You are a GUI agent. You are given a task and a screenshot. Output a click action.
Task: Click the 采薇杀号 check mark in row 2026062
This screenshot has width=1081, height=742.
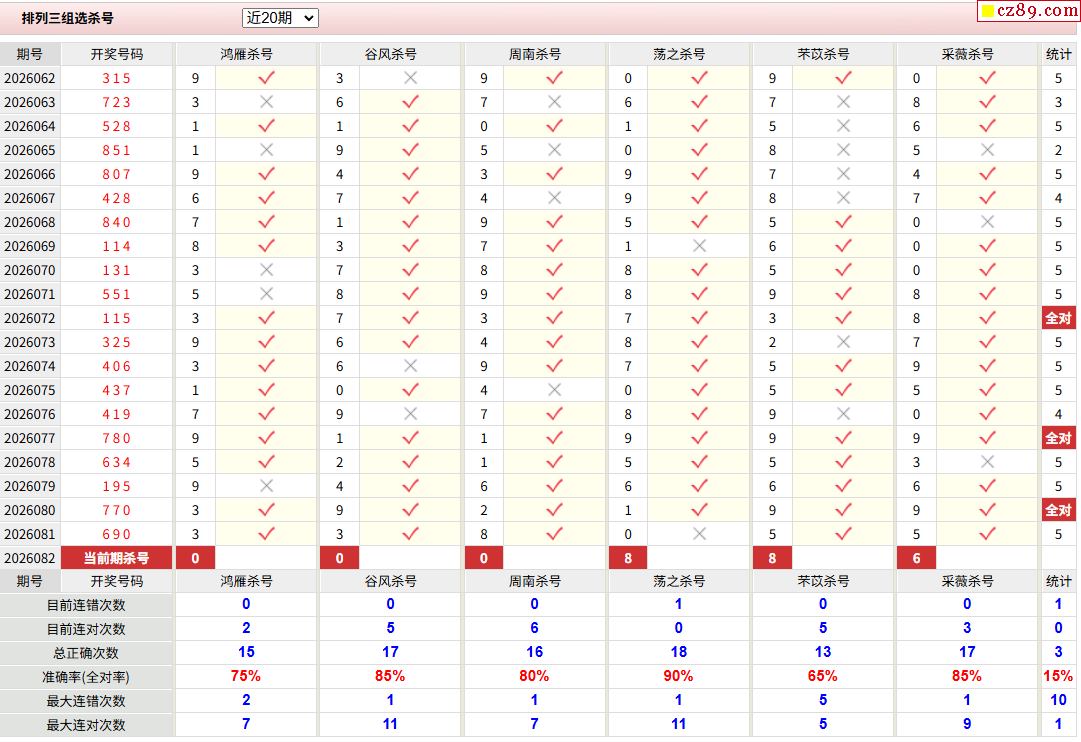[987, 78]
